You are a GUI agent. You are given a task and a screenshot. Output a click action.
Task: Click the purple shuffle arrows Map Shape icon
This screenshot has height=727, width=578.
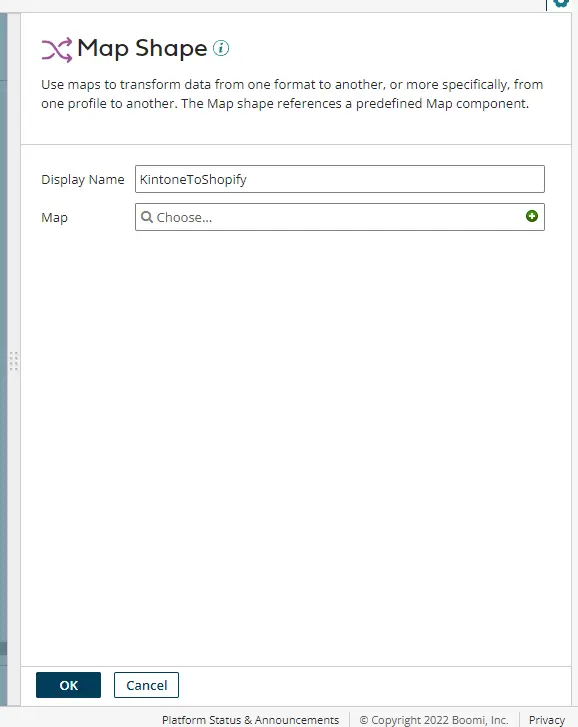[x=57, y=50]
